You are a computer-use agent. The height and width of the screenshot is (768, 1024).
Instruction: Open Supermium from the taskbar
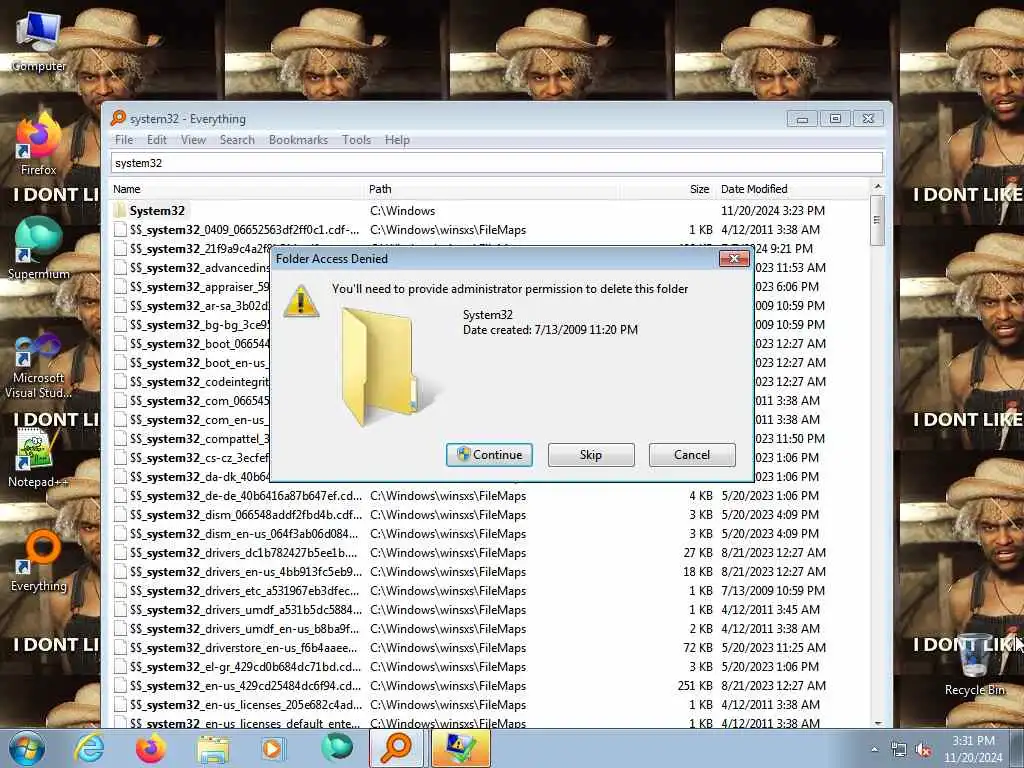[336, 748]
